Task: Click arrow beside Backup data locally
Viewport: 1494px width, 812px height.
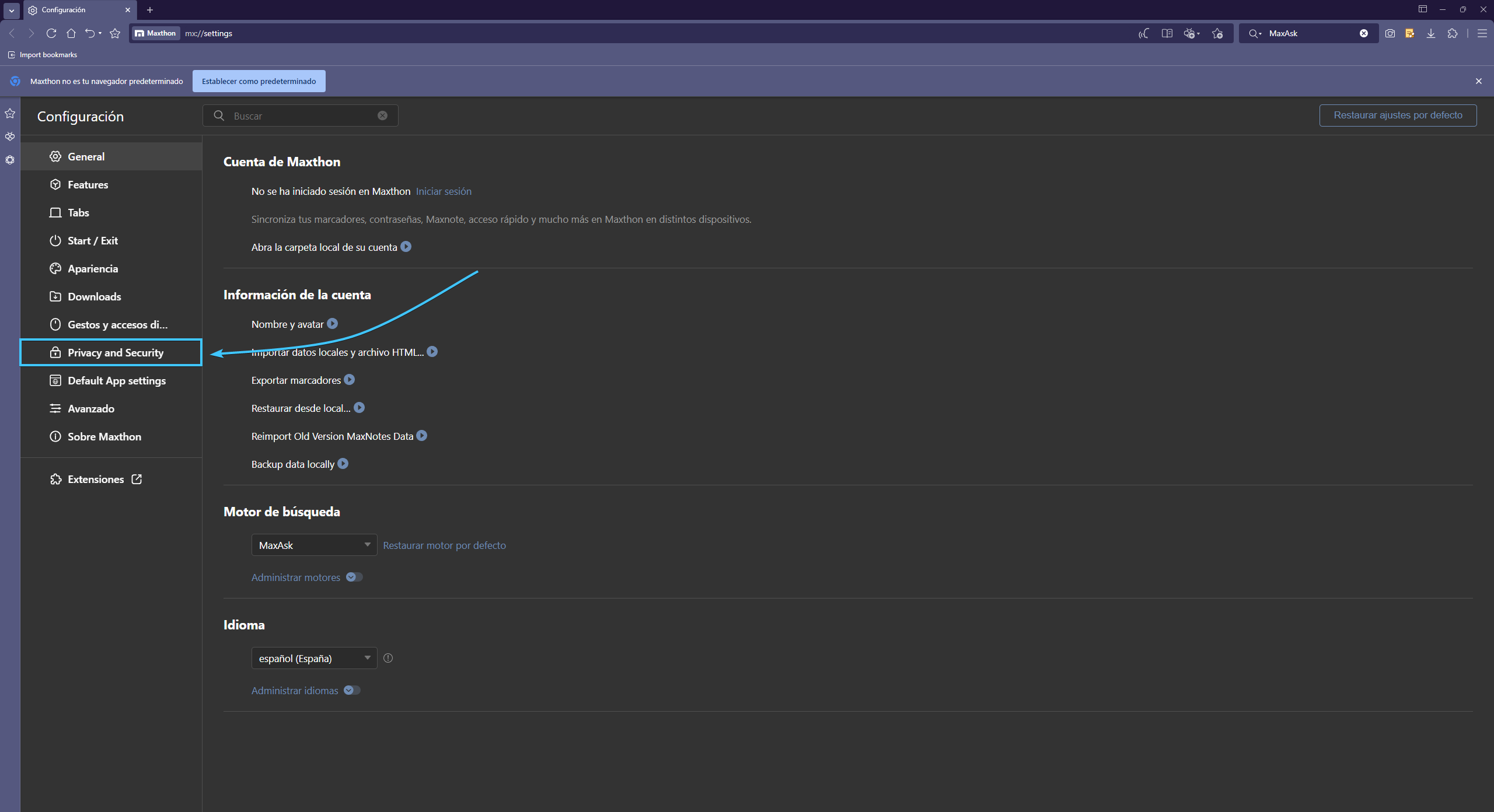Action: (343, 464)
